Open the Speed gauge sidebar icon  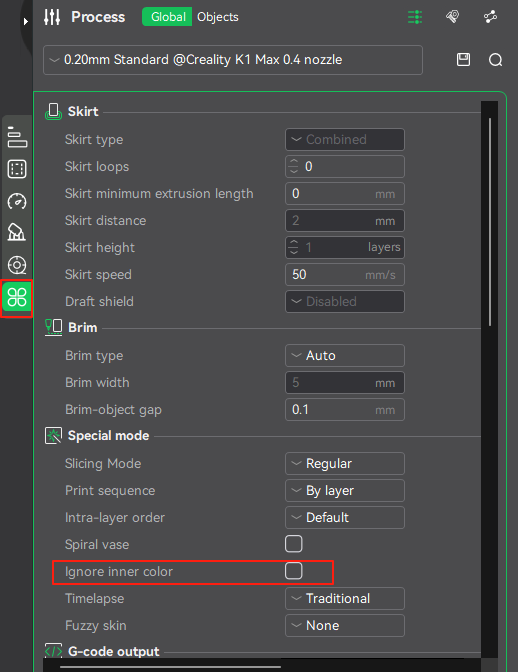17,201
